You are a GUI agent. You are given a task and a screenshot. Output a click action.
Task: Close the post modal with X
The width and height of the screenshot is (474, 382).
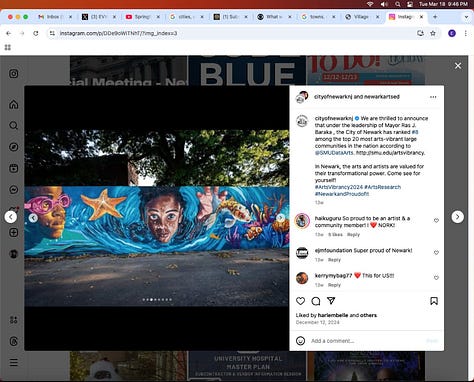[x=458, y=66]
